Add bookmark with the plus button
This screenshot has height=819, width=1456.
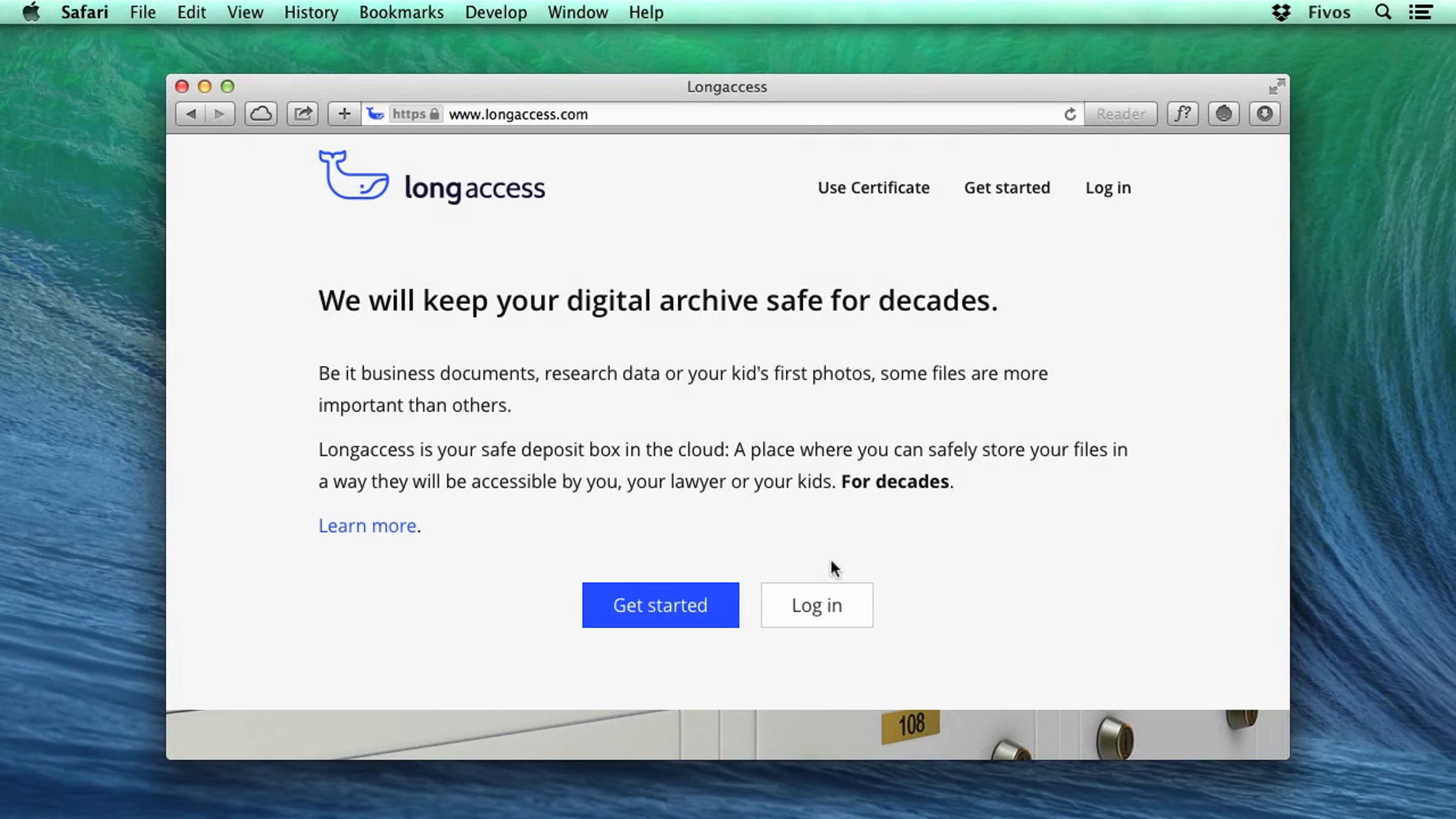point(344,114)
